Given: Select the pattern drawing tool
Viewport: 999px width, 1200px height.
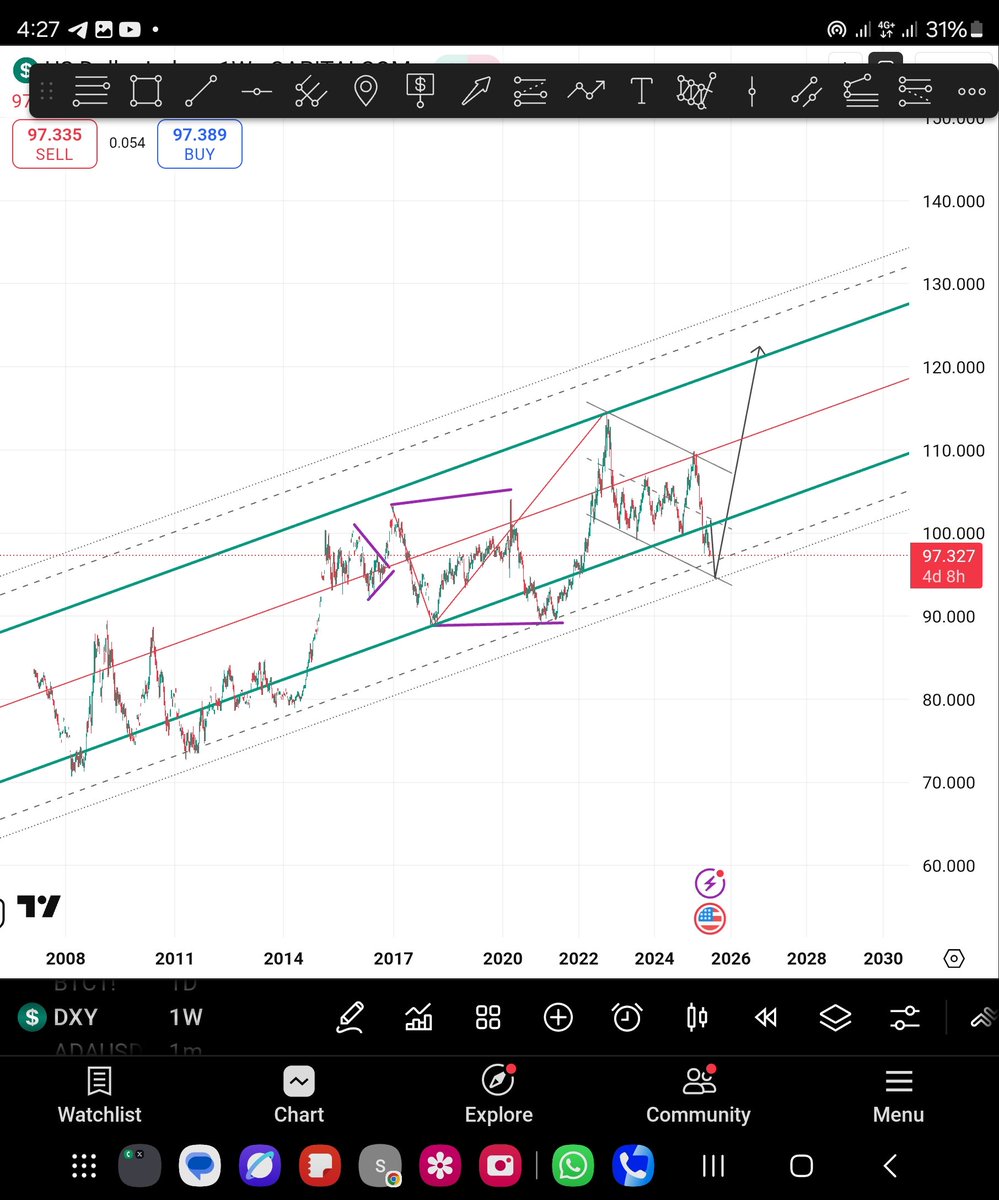Looking at the screenshot, I should point(696,90).
